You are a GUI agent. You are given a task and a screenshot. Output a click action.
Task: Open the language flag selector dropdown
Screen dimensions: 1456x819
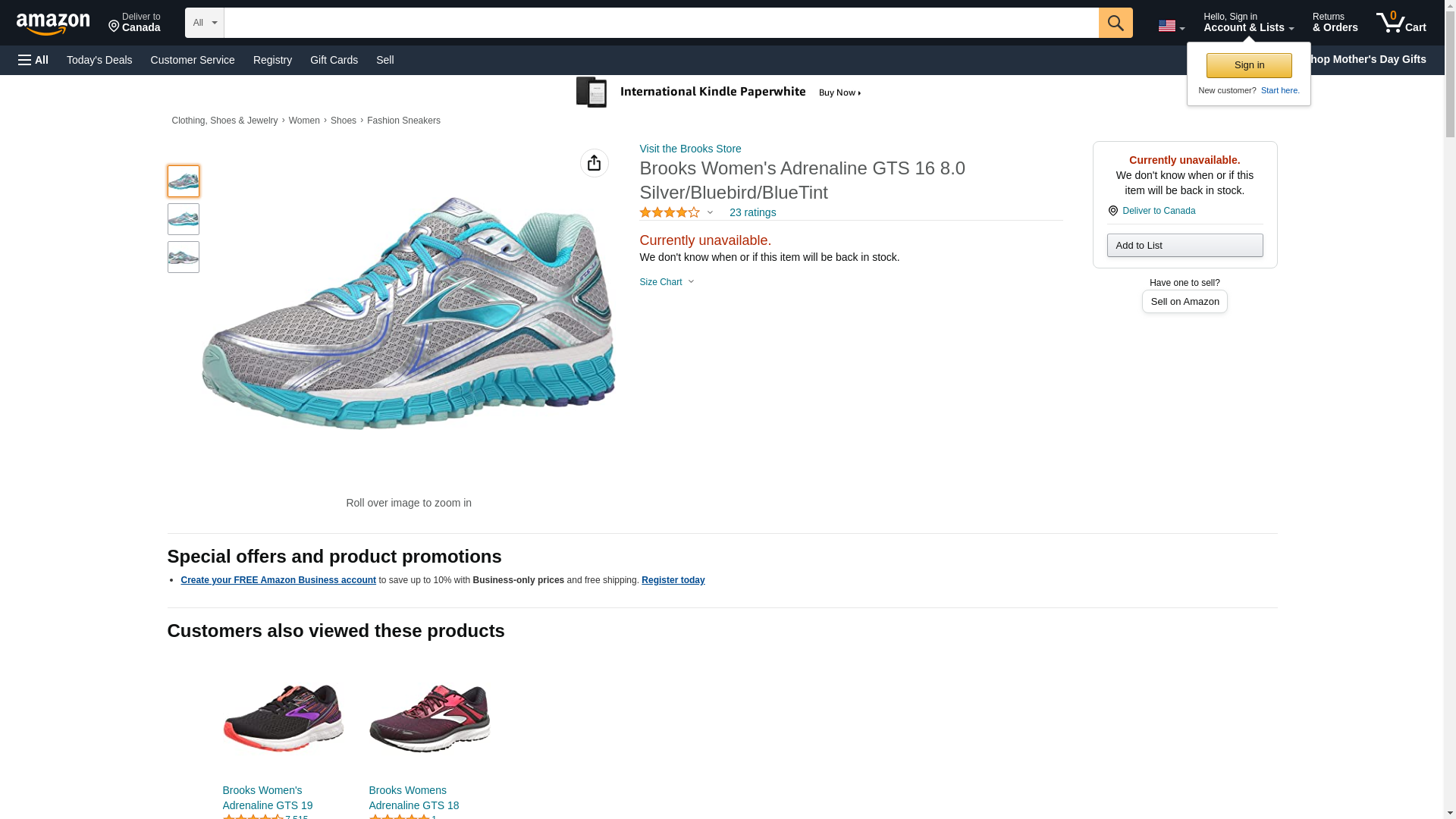1171,26
